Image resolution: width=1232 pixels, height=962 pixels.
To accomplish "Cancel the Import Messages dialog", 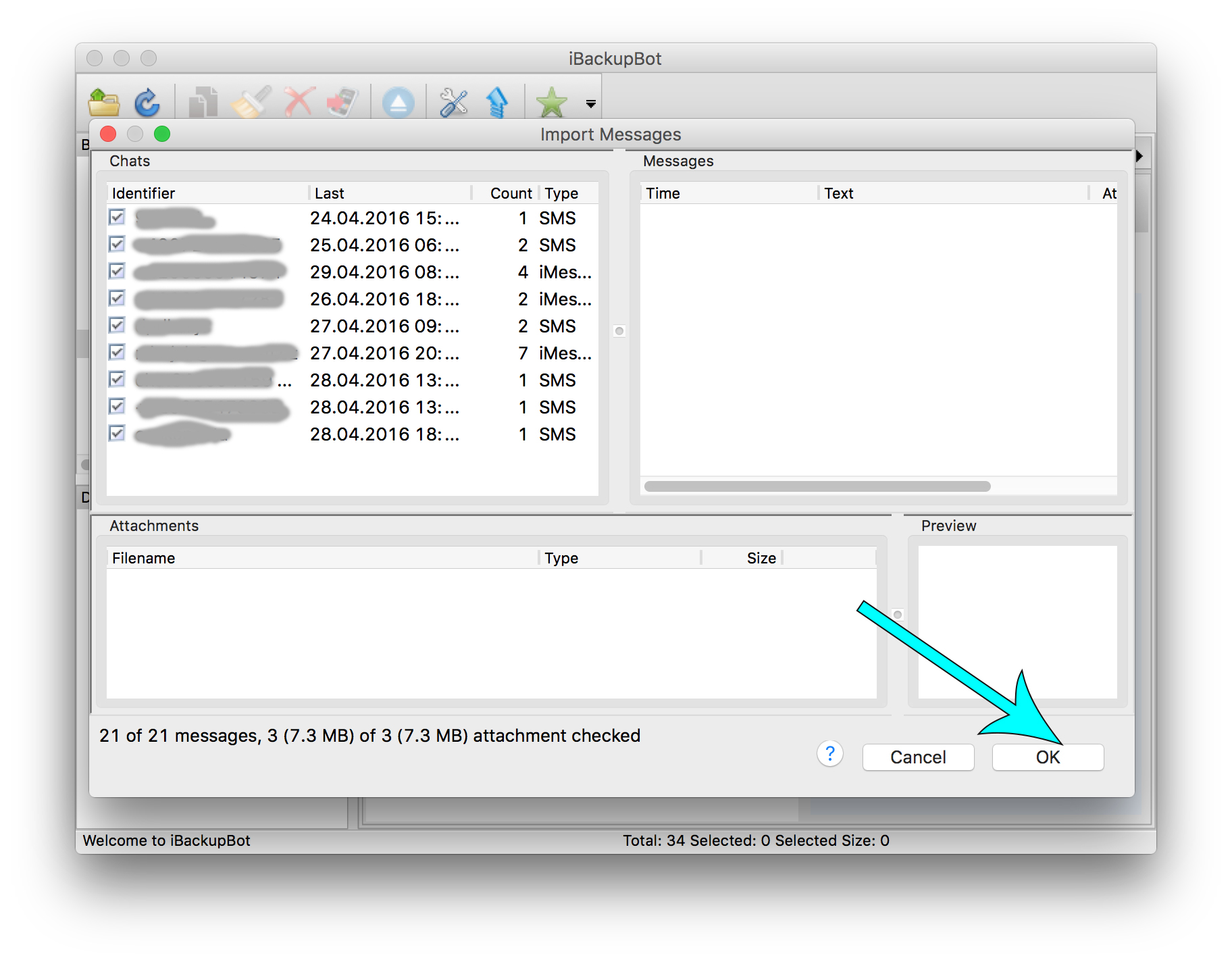I will (918, 757).
